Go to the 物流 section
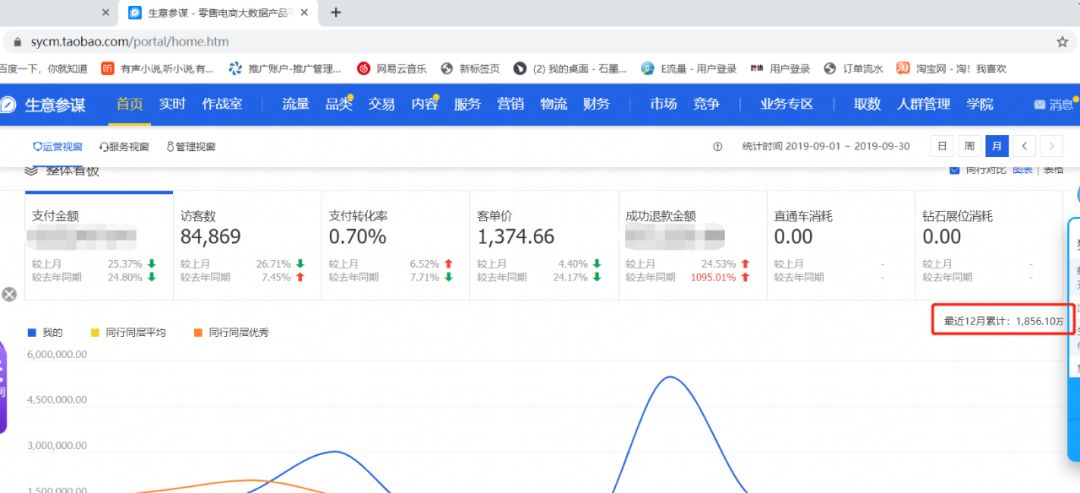 [x=553, y=105]
